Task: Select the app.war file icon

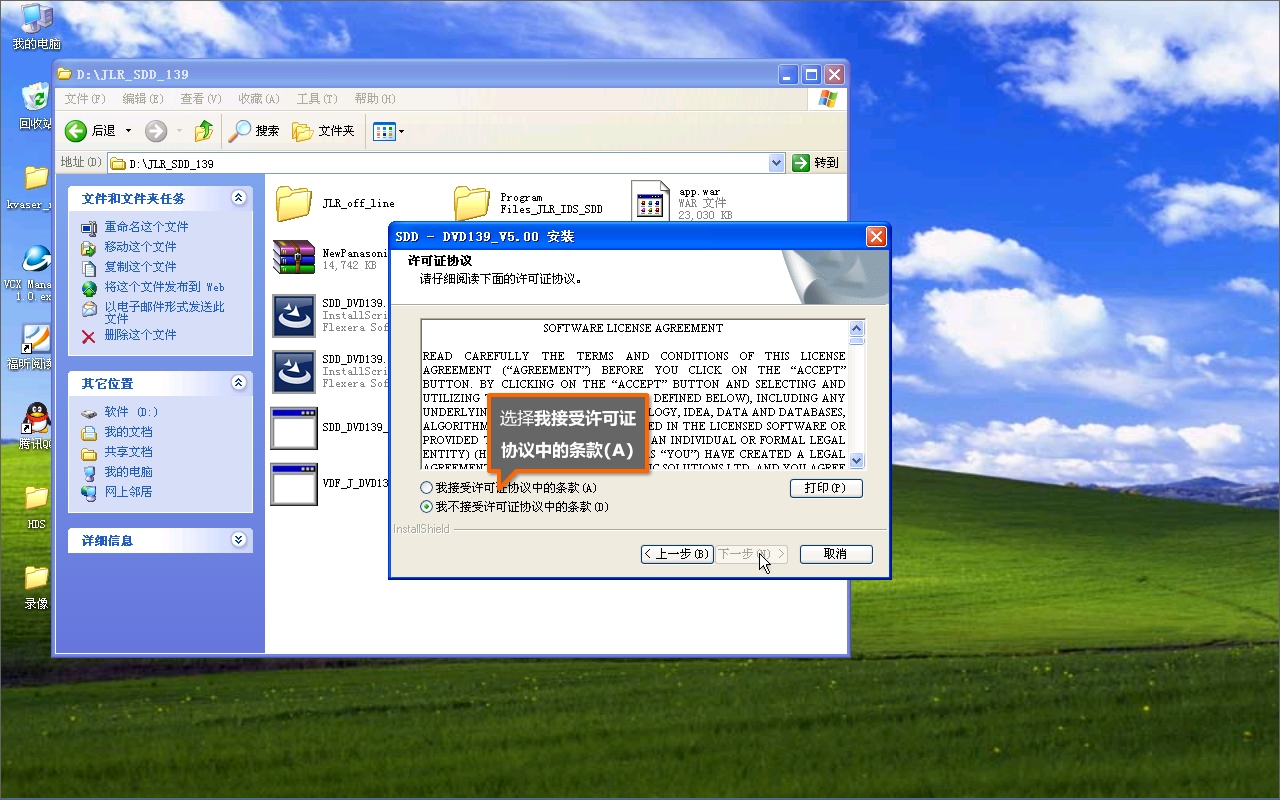Action: [x=650, y=203]
